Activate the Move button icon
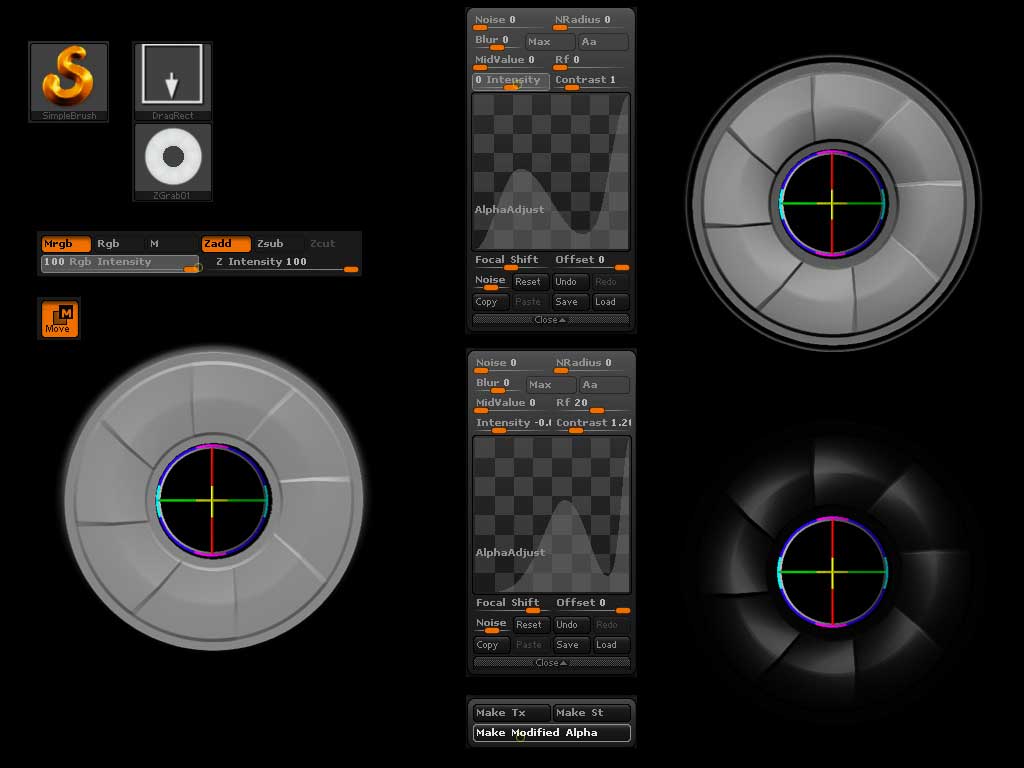The image size is (1024, 768). [59, 318]
